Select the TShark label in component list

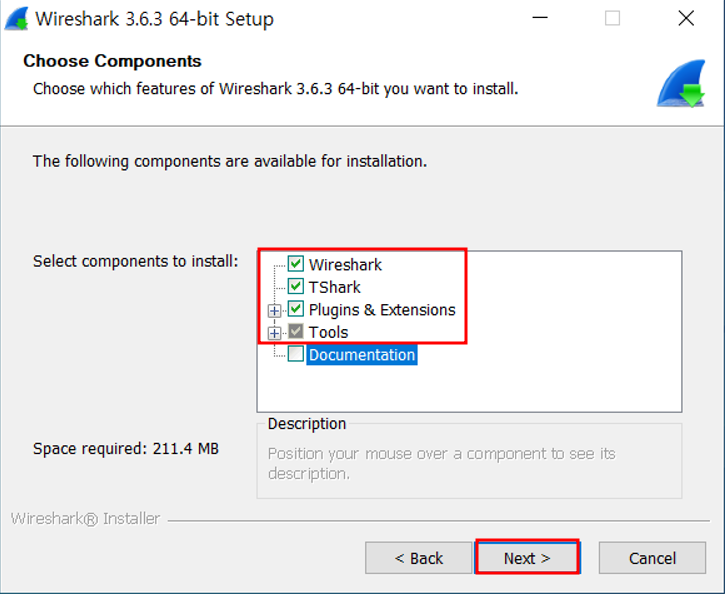point(334,287)
